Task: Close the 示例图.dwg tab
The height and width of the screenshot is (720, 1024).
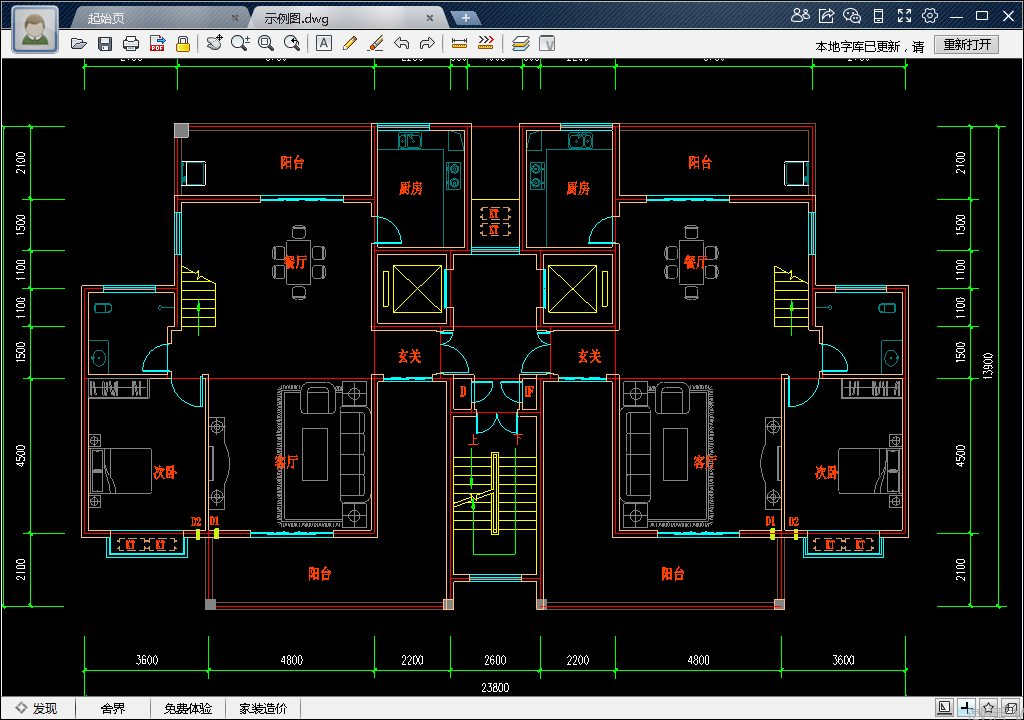Action: click(430, 18)
